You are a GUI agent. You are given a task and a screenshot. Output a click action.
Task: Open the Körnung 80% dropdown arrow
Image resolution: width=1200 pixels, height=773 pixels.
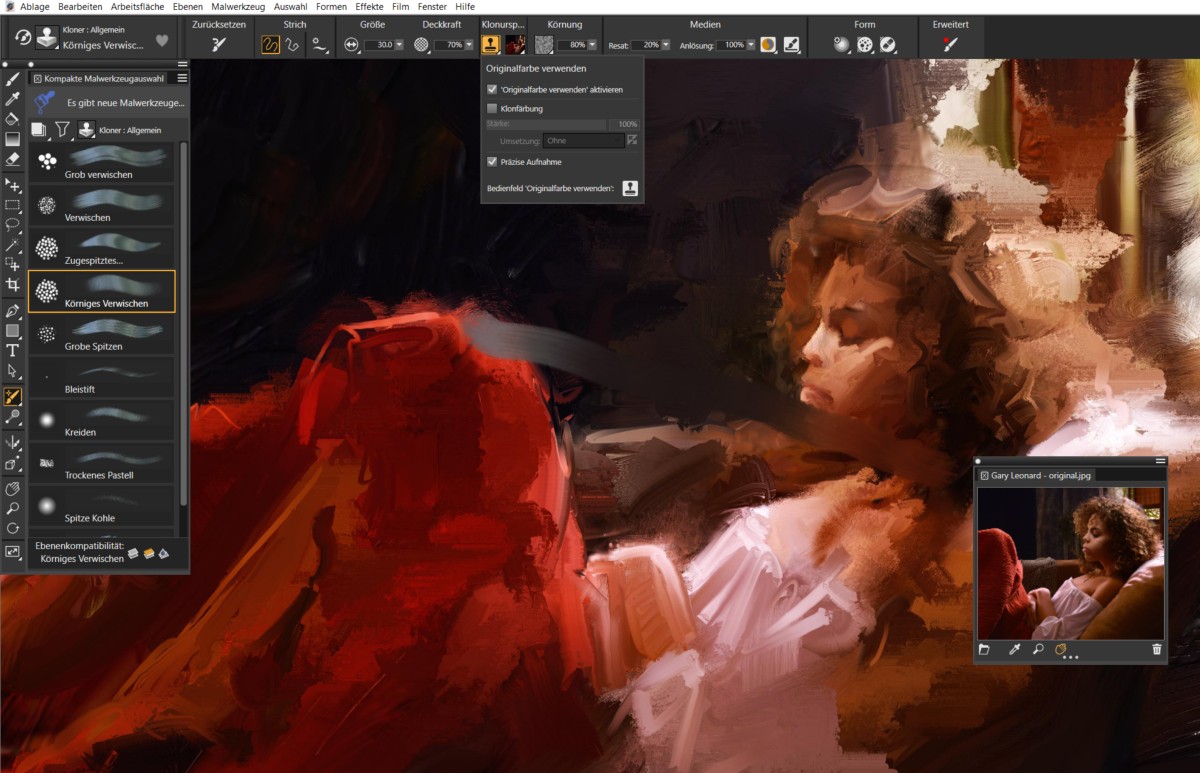pos(593,45)
